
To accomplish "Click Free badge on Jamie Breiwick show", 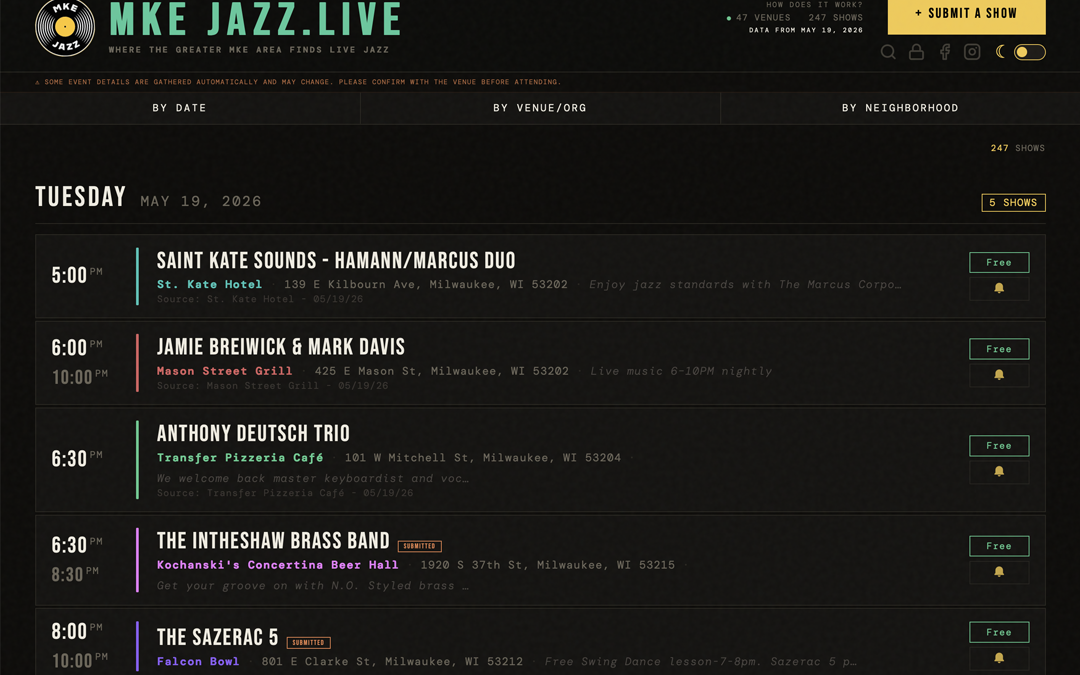I will pyautogui.click(x=999, y=349).
